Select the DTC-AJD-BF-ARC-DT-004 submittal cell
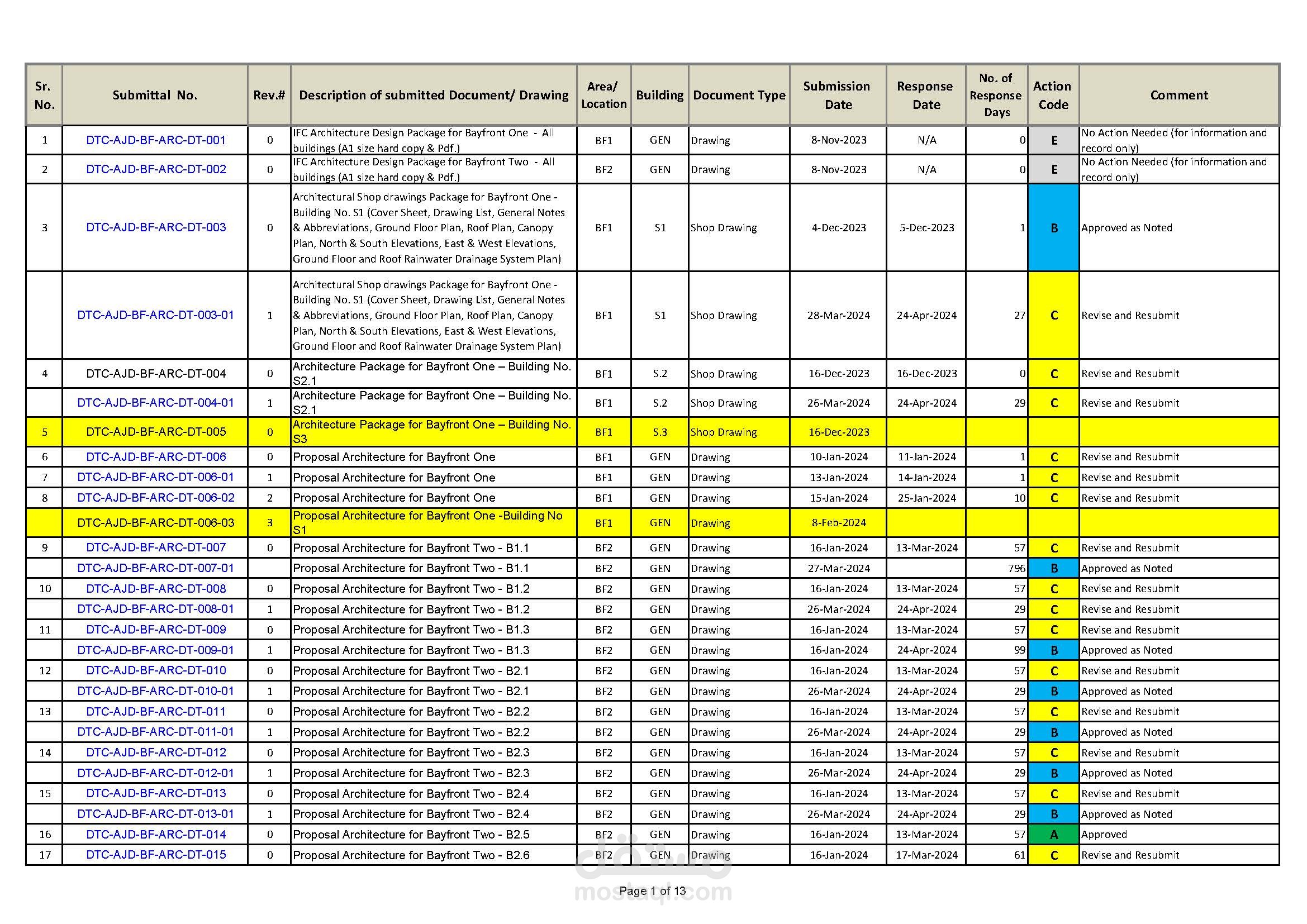1307x924 pixels. [155, 374]
